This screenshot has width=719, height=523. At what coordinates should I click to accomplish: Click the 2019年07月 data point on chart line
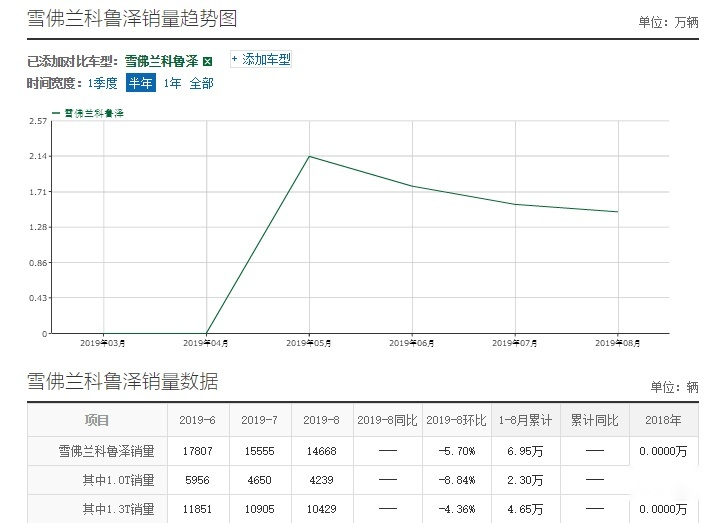(515, 204)
